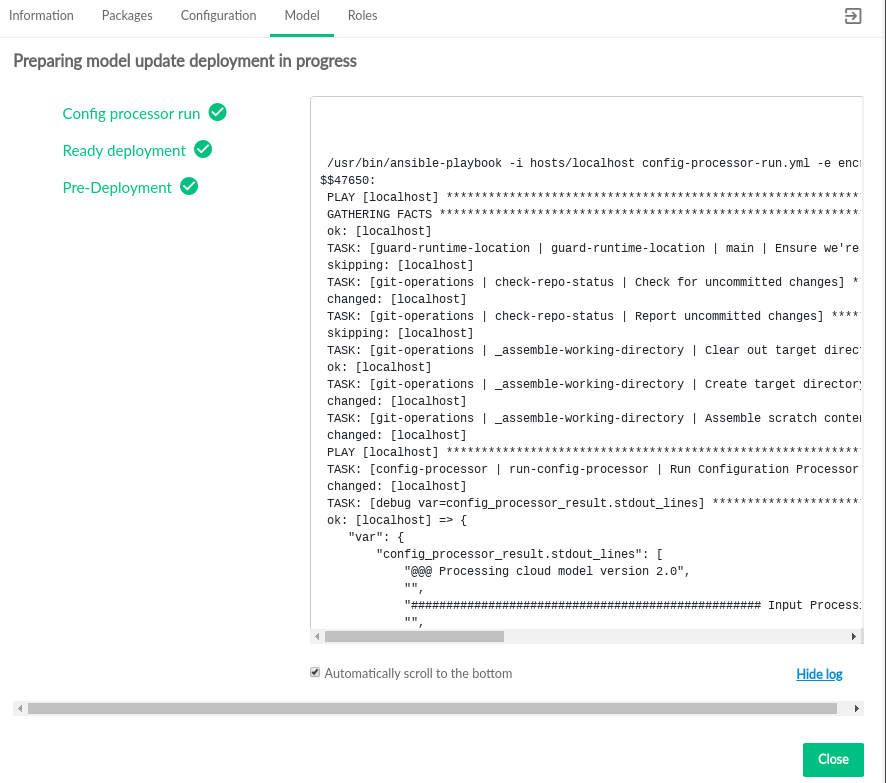Click the exit icon at top right

(852, 17)
